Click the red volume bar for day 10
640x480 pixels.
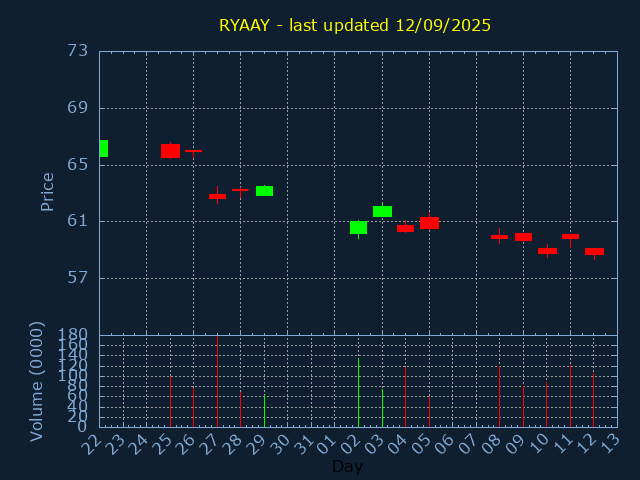point(547,404)
